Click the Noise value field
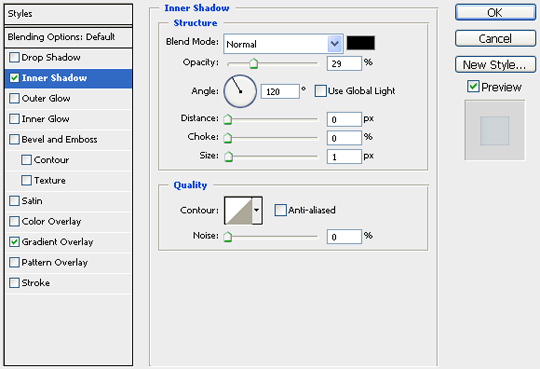Viewport: 540px width, 369px height. (344, 237)
